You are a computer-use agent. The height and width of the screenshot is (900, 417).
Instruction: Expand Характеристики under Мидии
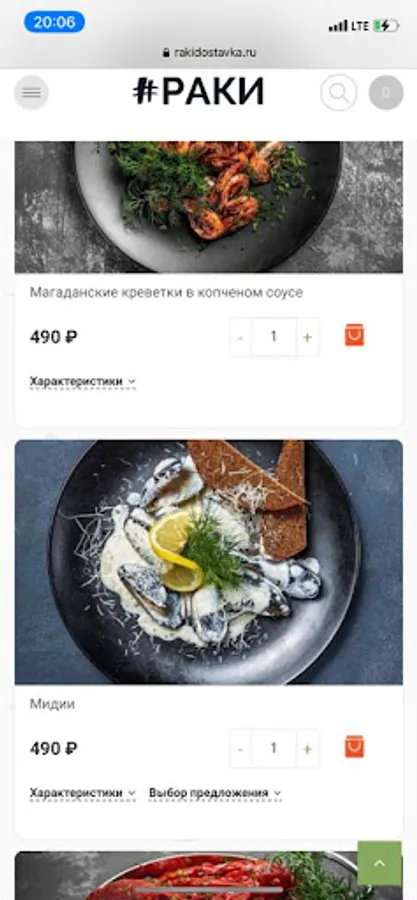[83, 793]
